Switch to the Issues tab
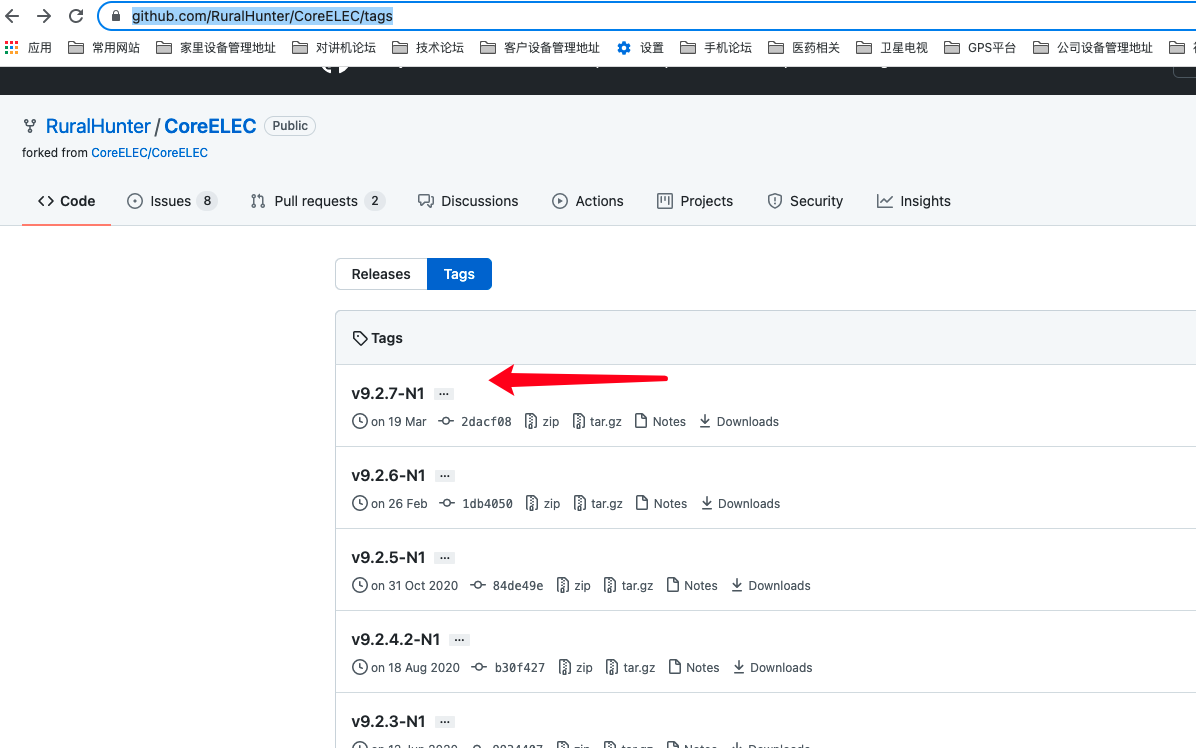The width and height of the screenshot is (1196, 748). 172,201
